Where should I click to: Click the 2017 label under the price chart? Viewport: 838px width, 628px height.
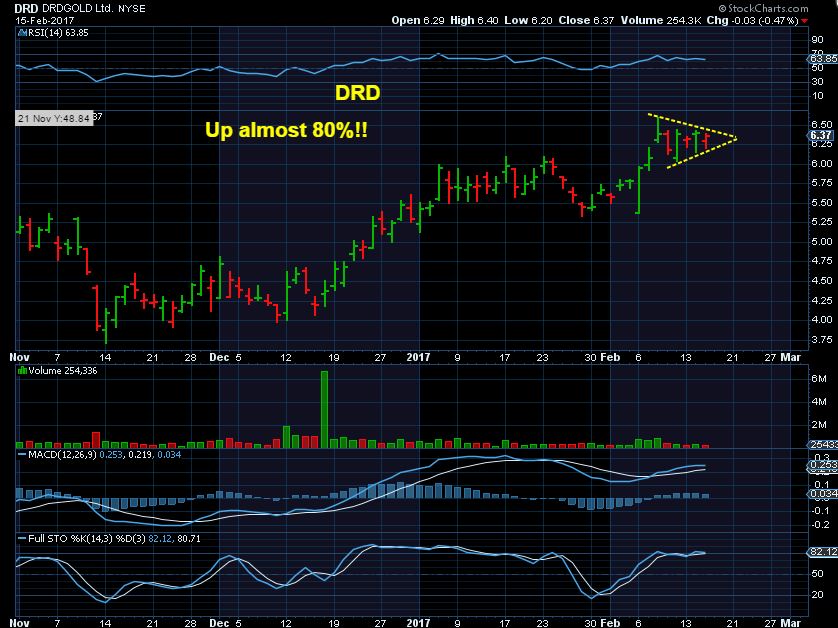click(418, 357)
